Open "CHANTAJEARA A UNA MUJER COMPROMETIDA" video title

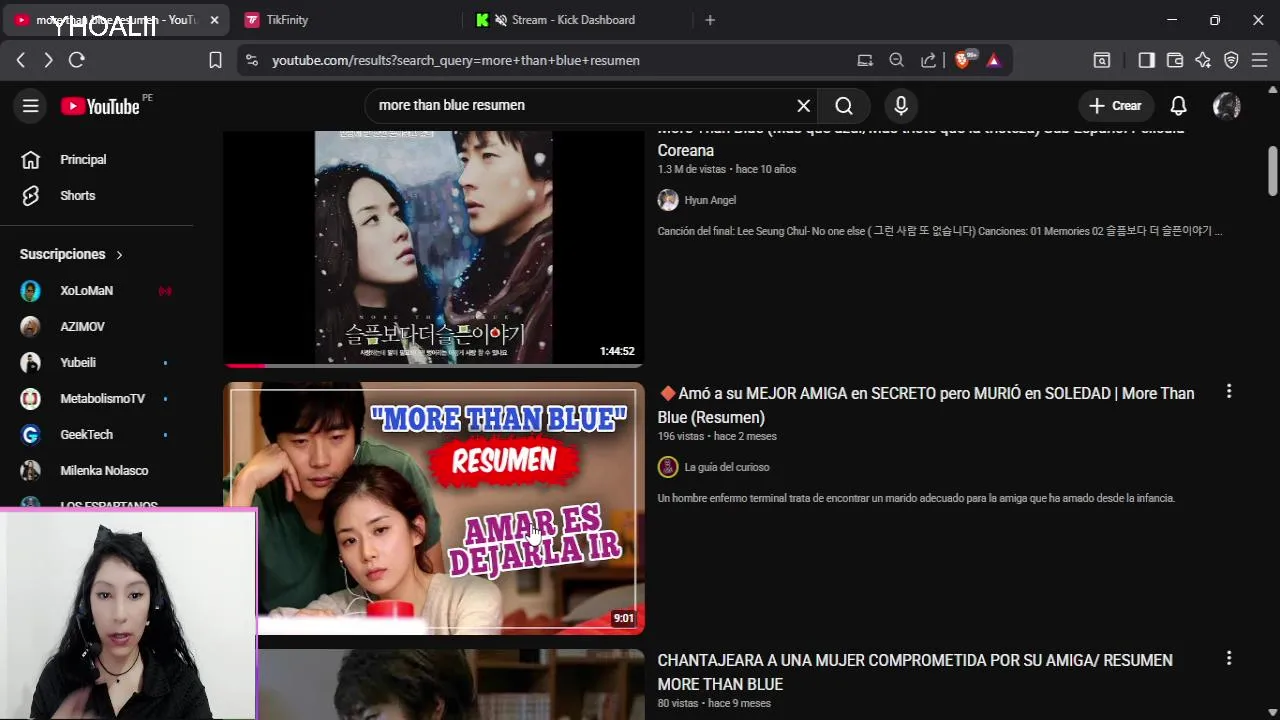(x=915, y=672)
